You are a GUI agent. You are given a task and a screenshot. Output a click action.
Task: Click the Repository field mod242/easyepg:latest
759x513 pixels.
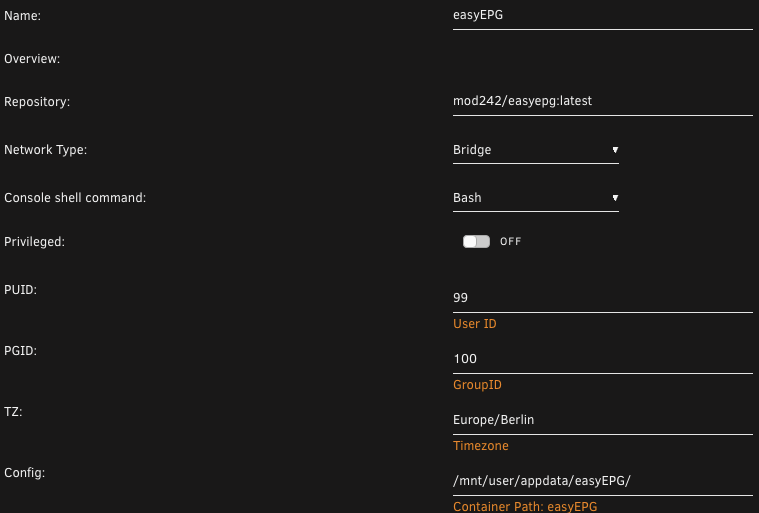point(603,101)
